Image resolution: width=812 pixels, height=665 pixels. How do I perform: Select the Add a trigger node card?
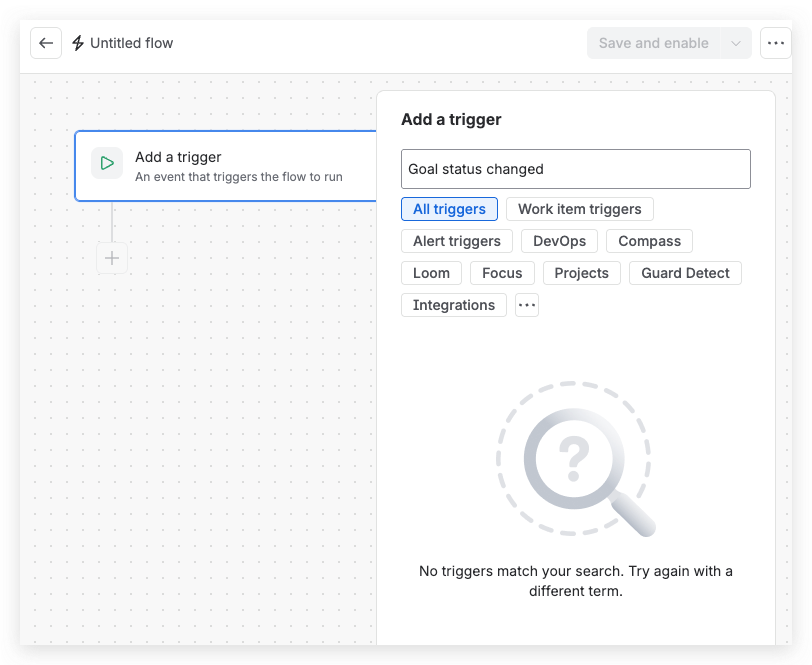226,166
